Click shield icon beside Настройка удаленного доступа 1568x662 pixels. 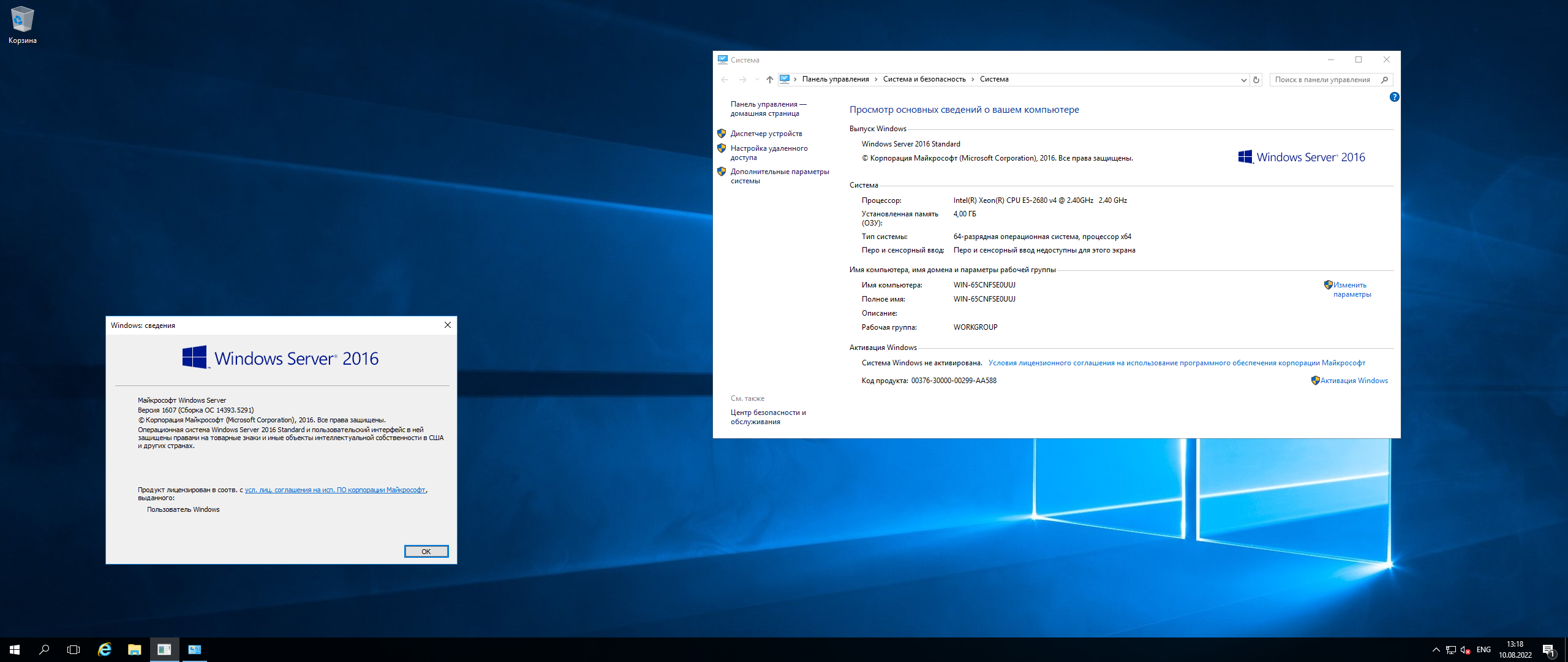click(722, 148)
